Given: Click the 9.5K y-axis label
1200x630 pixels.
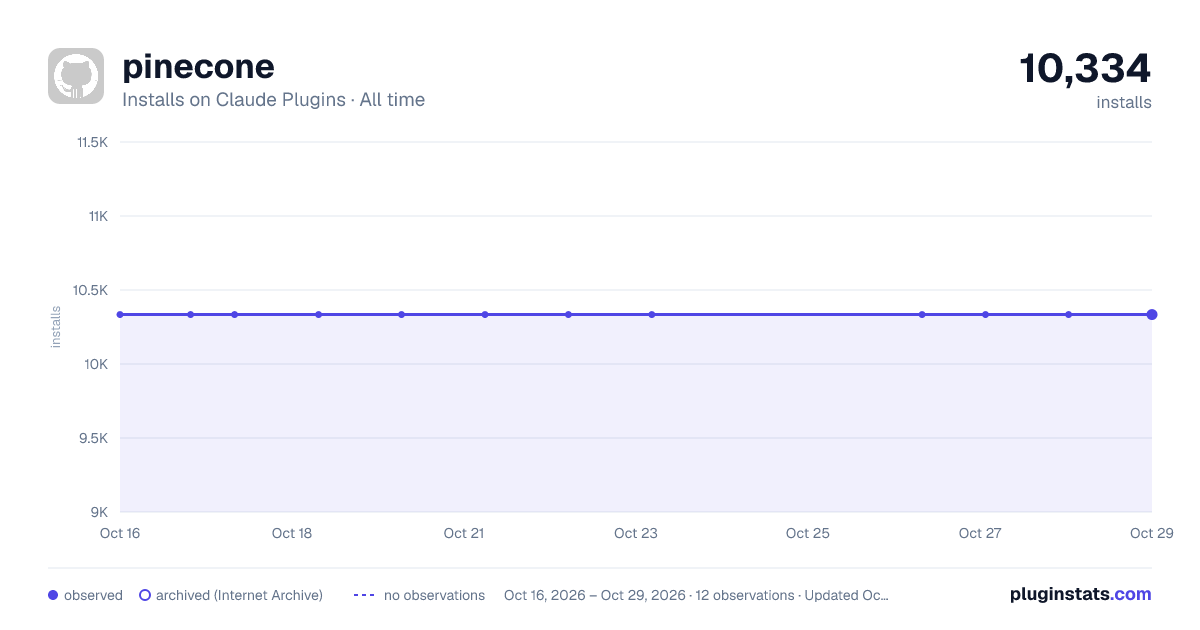Looking at the screenshot, I should click(x=93, y=438).
